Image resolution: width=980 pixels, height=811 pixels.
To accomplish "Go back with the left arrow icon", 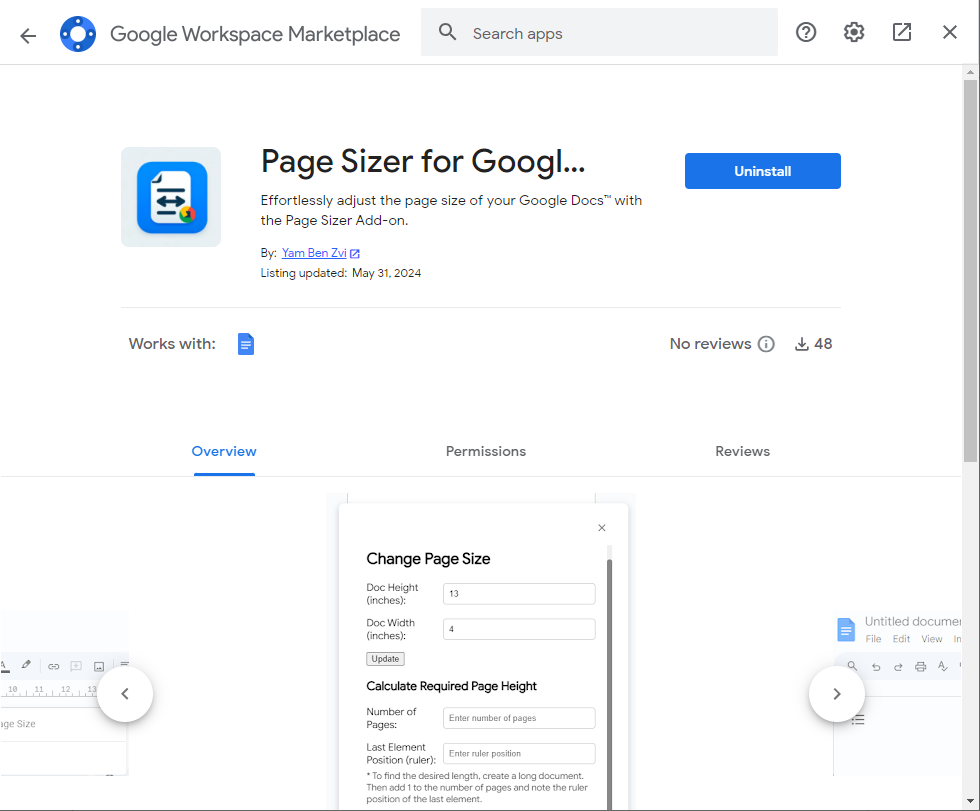I will point(28,35).
